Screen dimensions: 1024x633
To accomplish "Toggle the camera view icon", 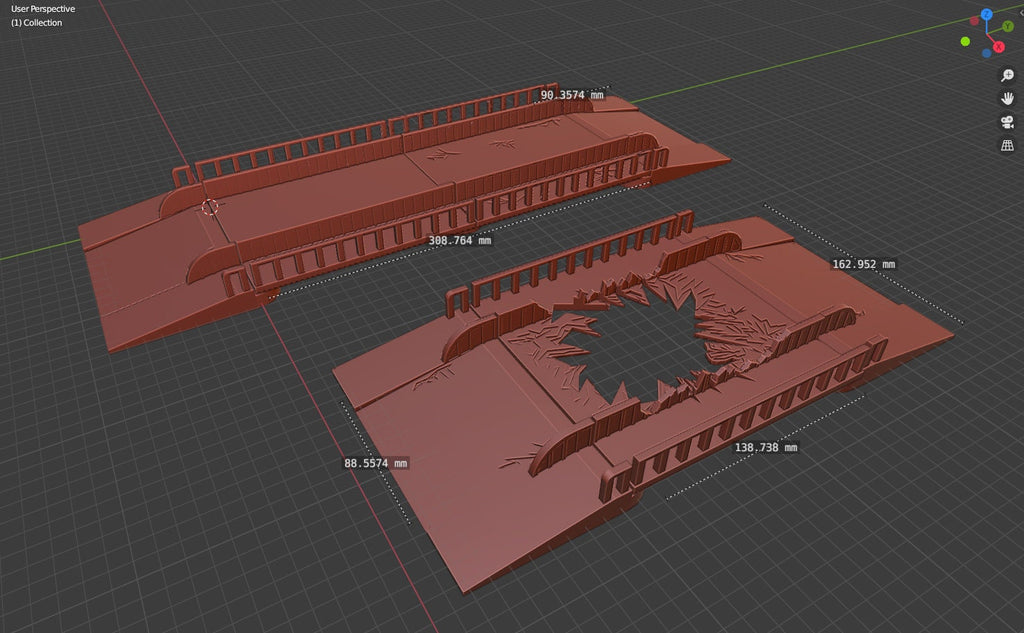I will (x=1007, y=122).
